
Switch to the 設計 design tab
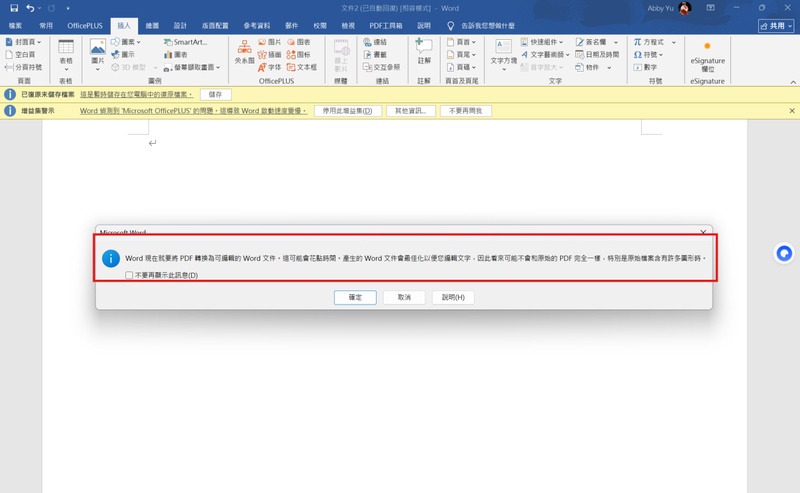[x=180, y=26]
